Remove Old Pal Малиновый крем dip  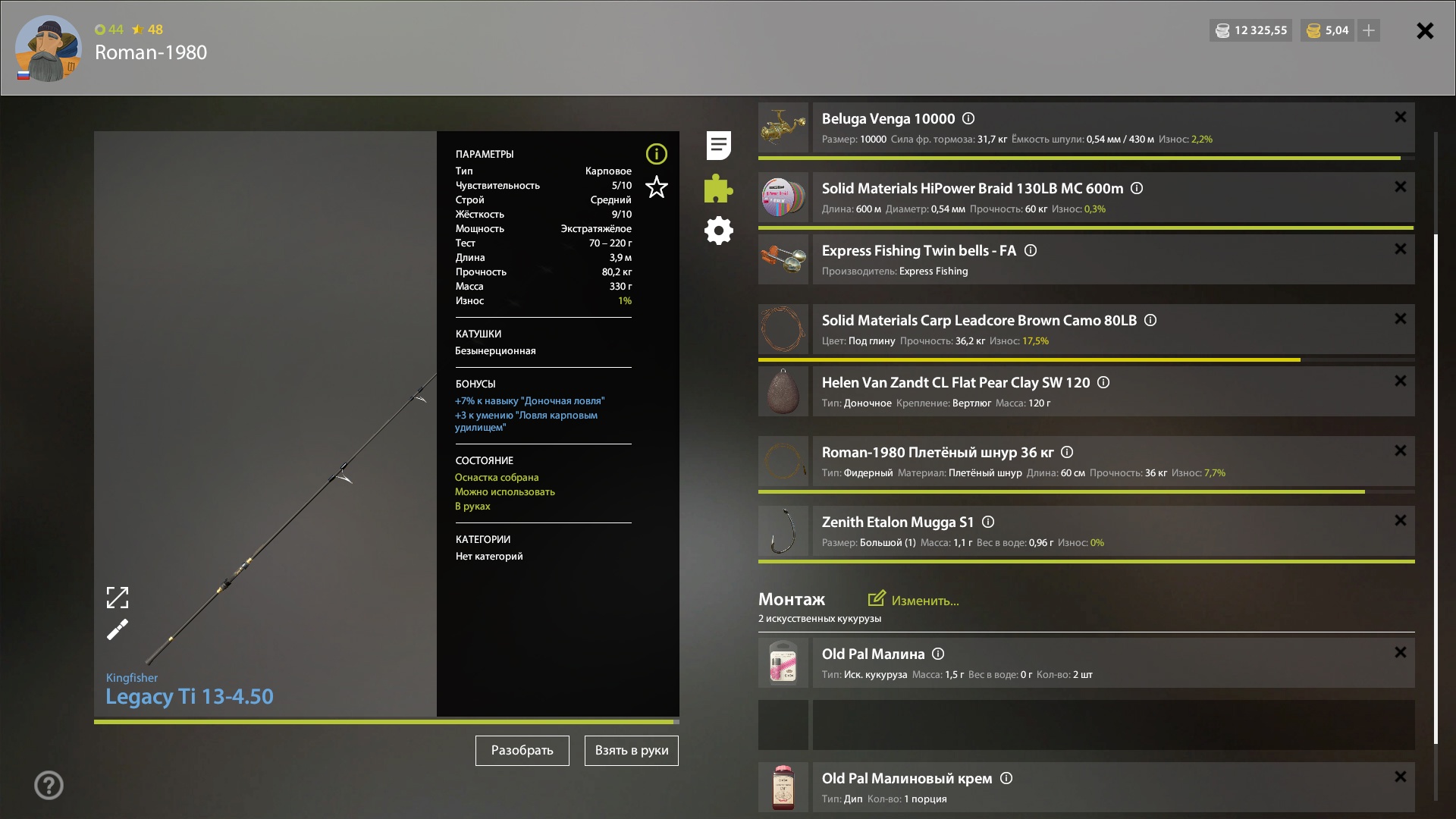pos(1401,777)
